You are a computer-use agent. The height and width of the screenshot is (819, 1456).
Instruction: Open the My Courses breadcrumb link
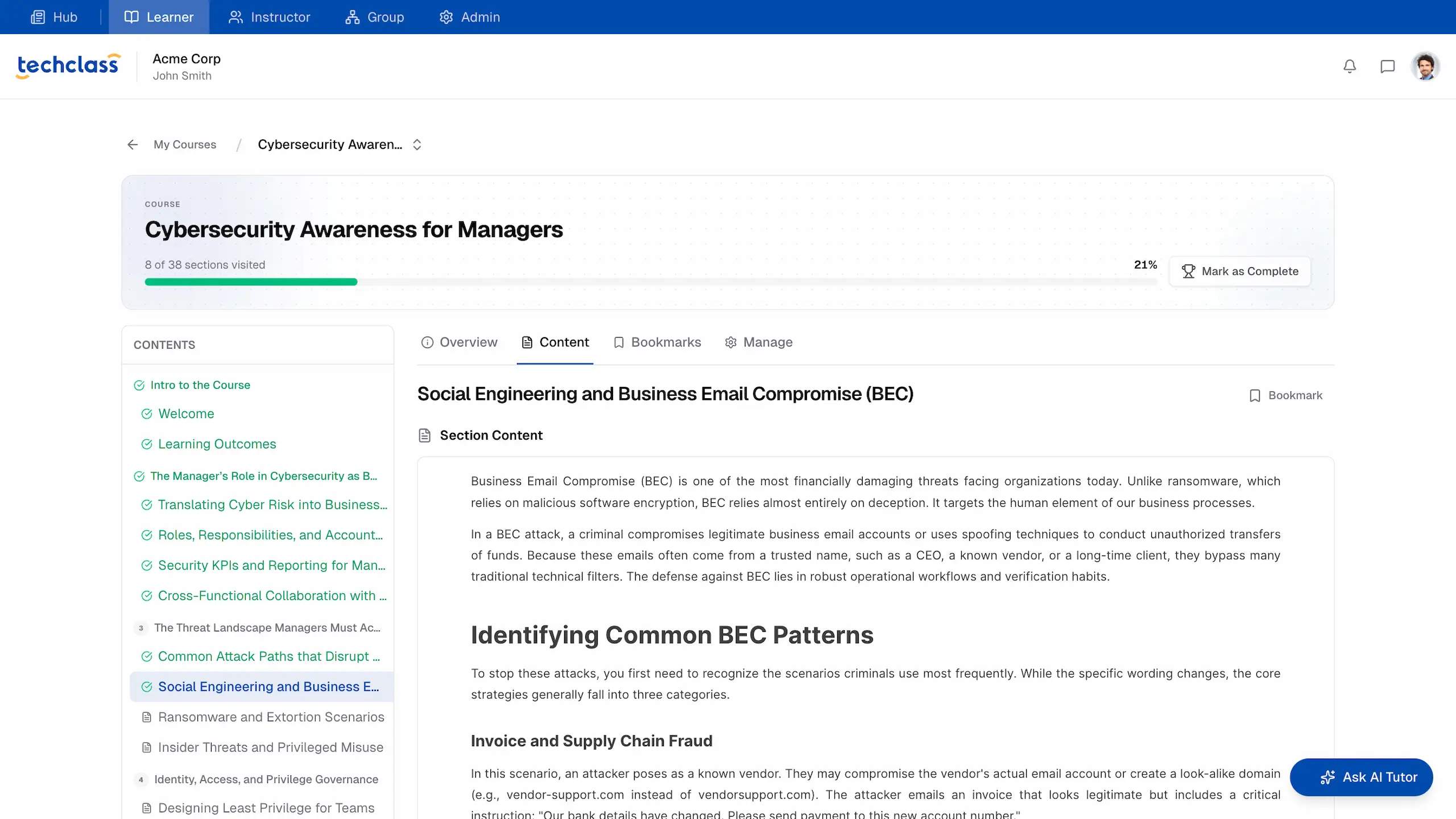tap(185, 144)
